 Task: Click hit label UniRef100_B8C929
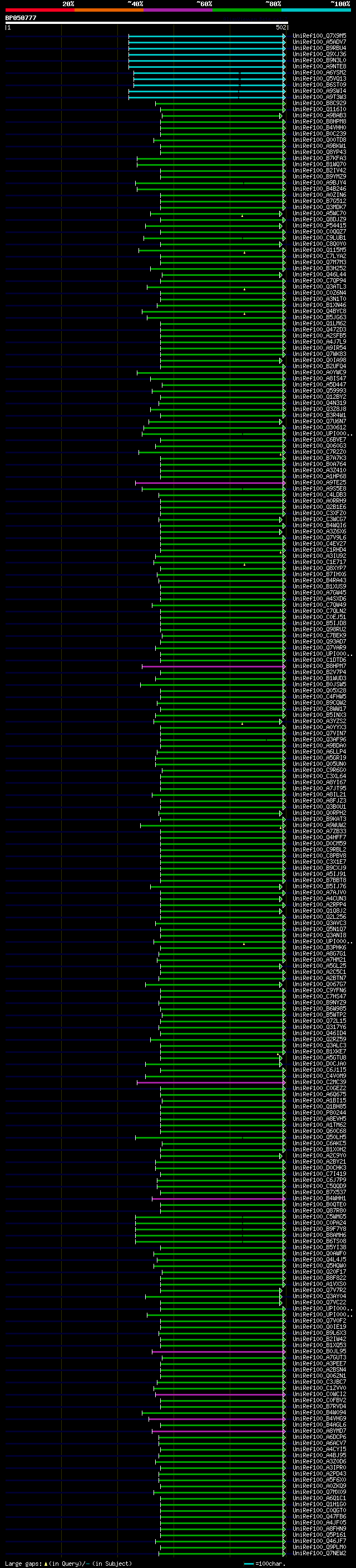319,103
